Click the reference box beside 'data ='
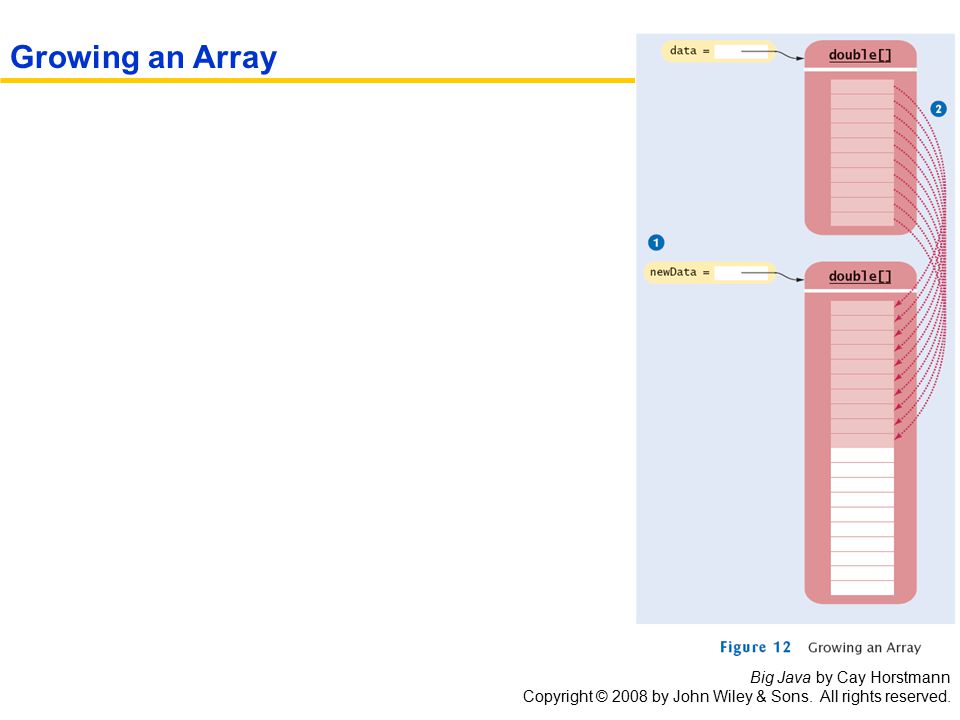This screenshot has height=720, width=960. (741, 51)
